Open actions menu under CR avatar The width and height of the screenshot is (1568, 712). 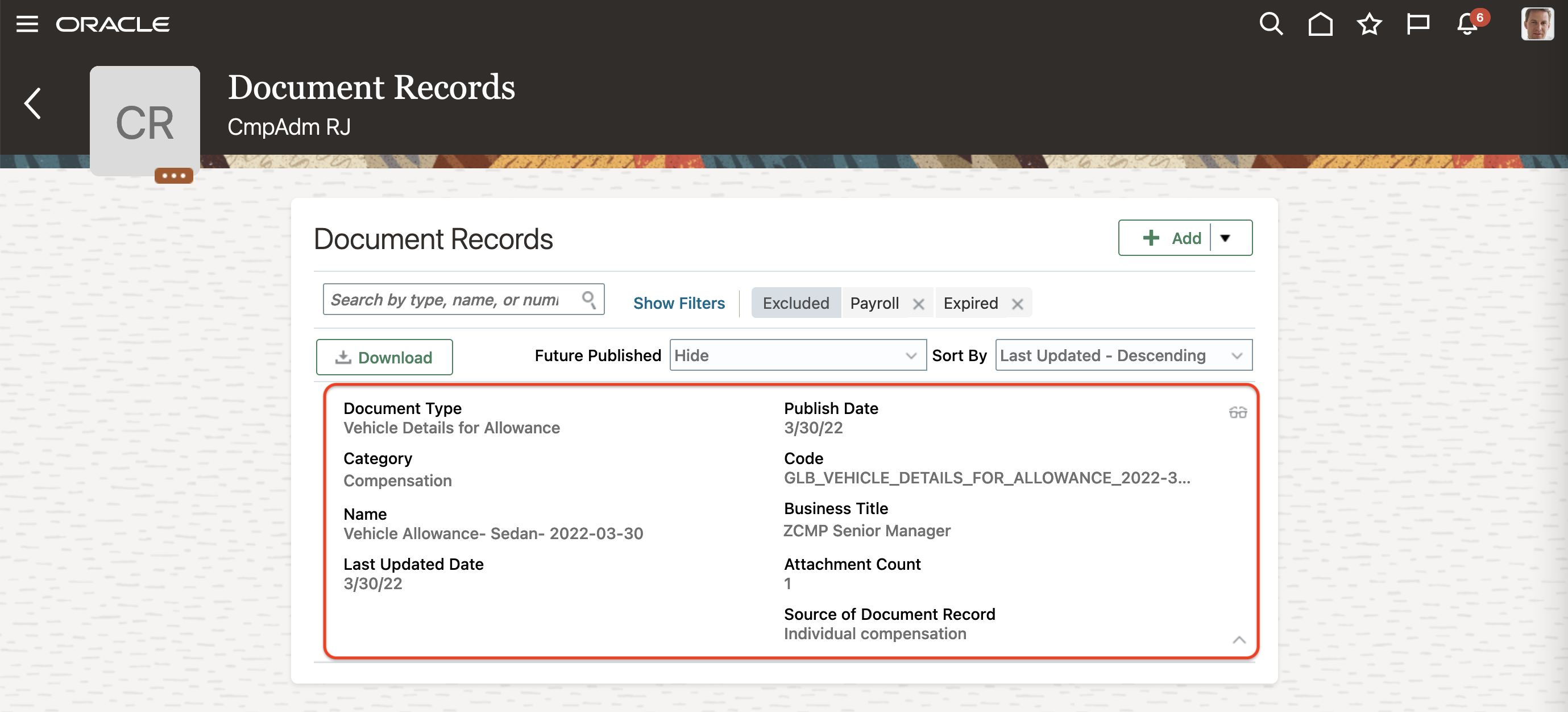point(173,175)
